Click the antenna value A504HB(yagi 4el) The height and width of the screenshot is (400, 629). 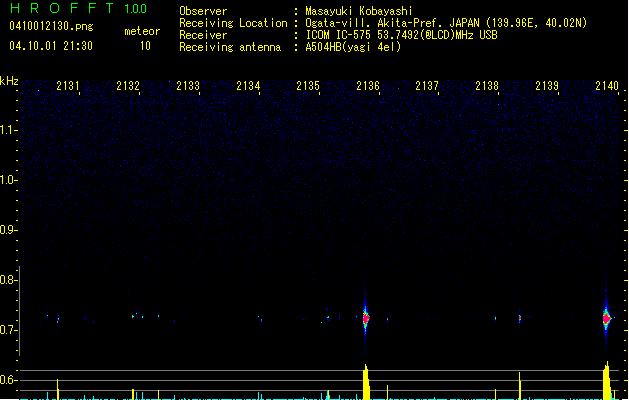353,47
